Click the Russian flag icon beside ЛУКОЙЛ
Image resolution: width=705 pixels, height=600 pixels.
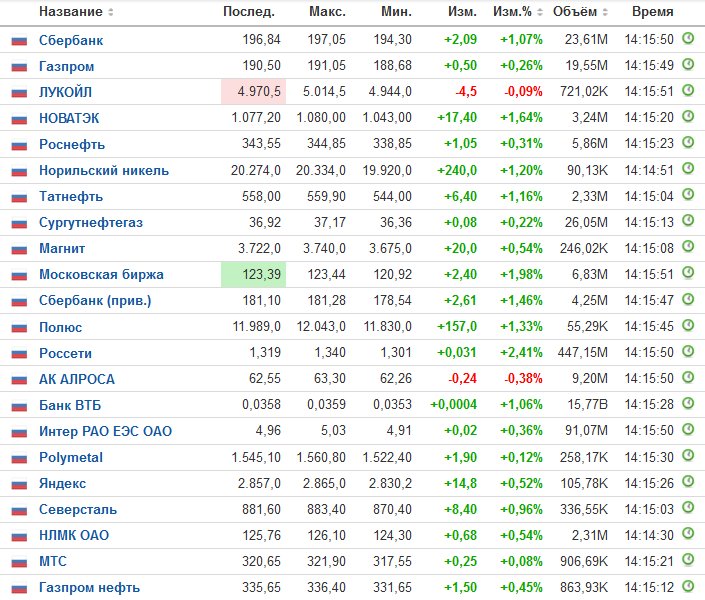point(19,93)
